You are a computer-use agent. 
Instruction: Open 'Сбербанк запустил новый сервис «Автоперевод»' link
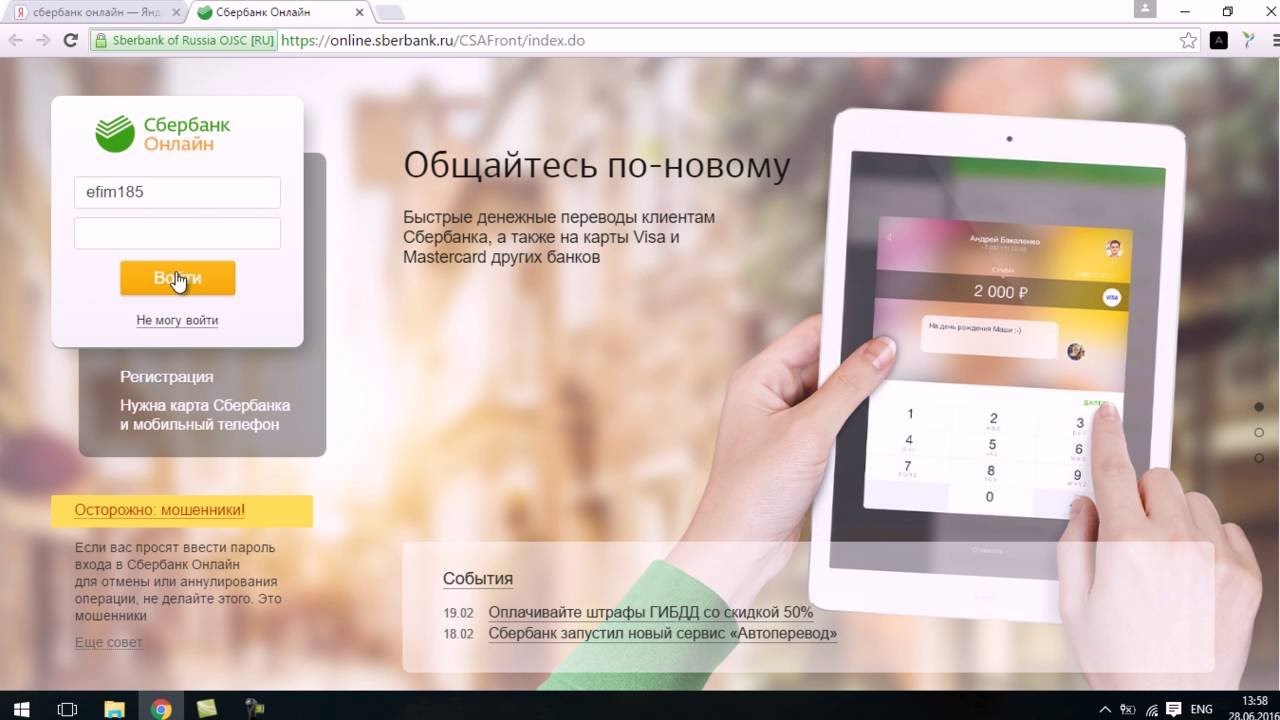point(663,633)
